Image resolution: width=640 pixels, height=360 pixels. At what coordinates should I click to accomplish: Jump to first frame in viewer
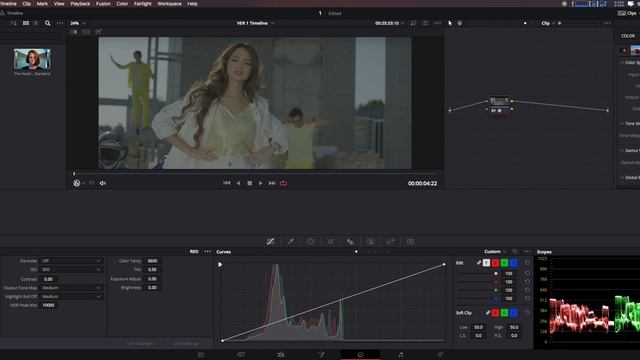(227, 183)
